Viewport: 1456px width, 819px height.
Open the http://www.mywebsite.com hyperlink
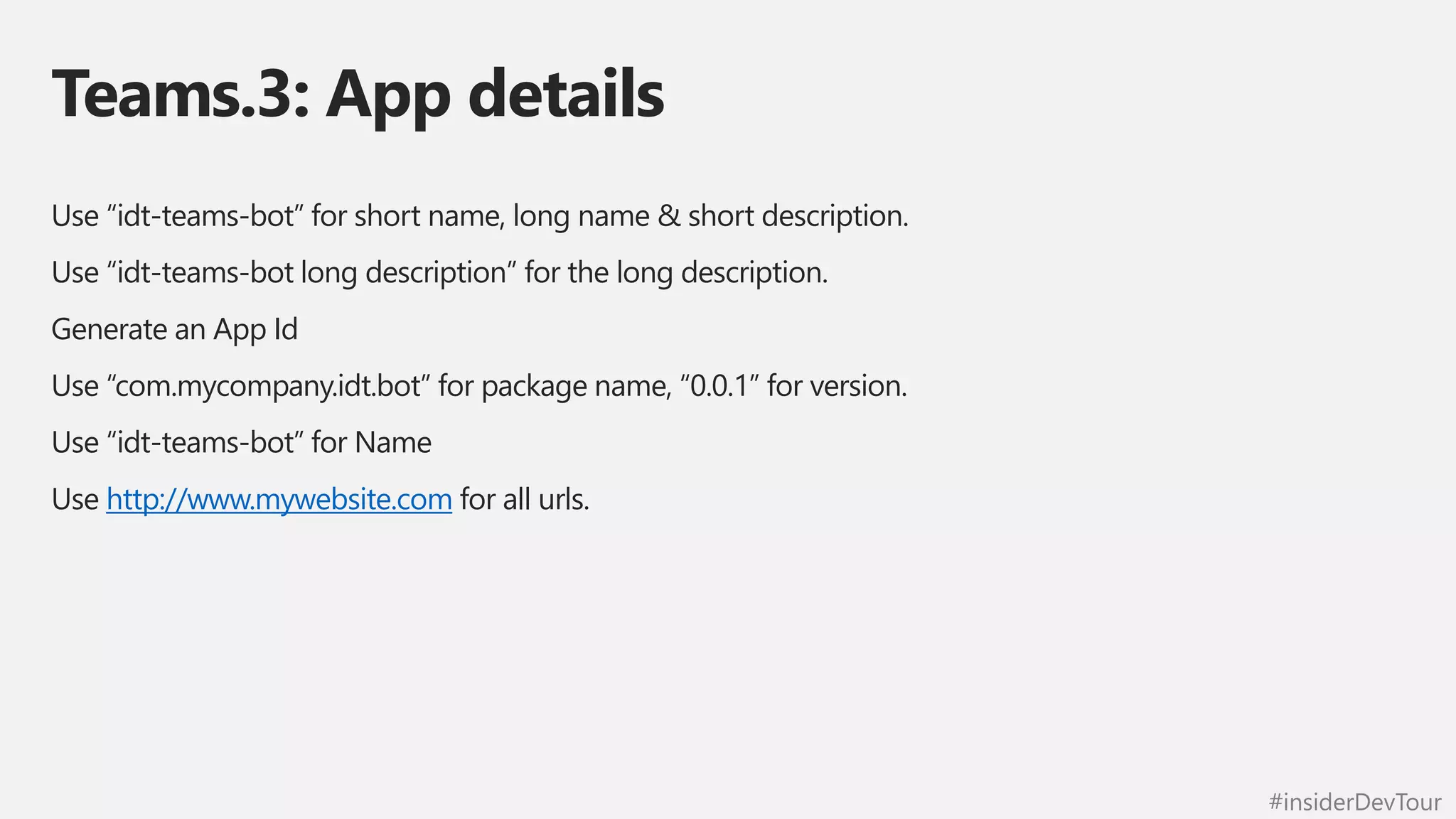click(279, 499)
